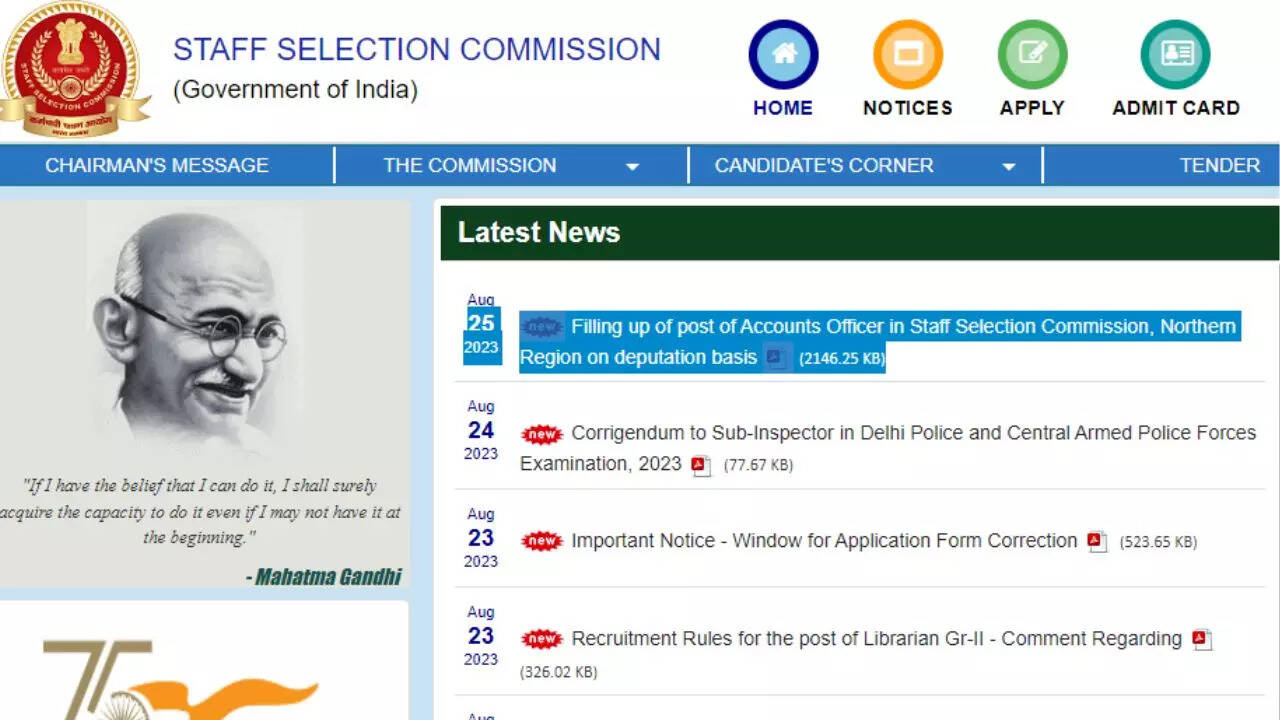
Task: Open PDF icon for Accounts Officer notice
Action: (775, 358)
